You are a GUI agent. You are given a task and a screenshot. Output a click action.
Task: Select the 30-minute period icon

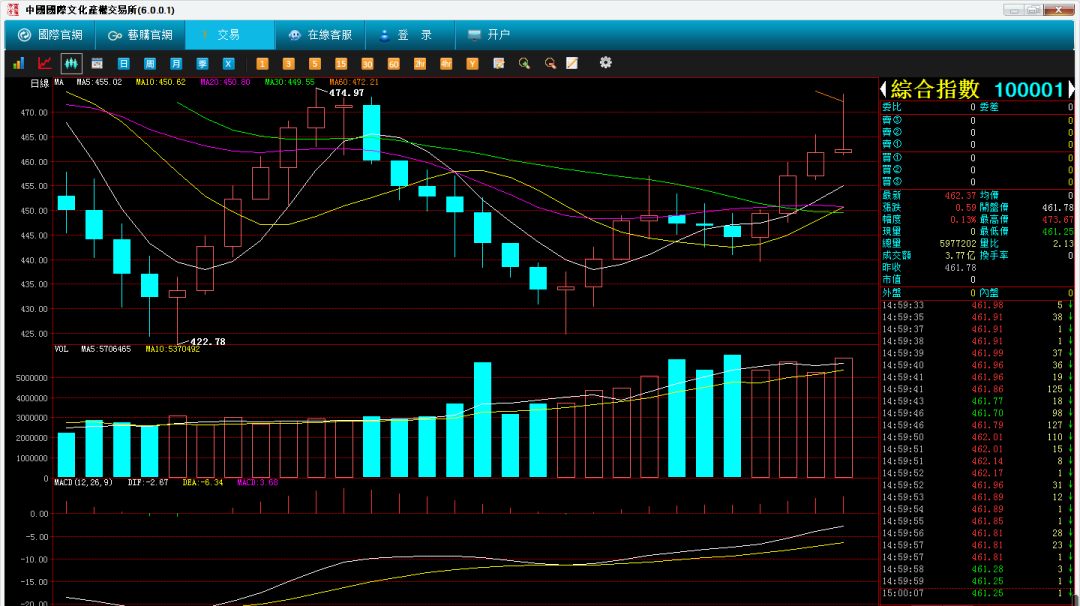[x=367, y=63]
